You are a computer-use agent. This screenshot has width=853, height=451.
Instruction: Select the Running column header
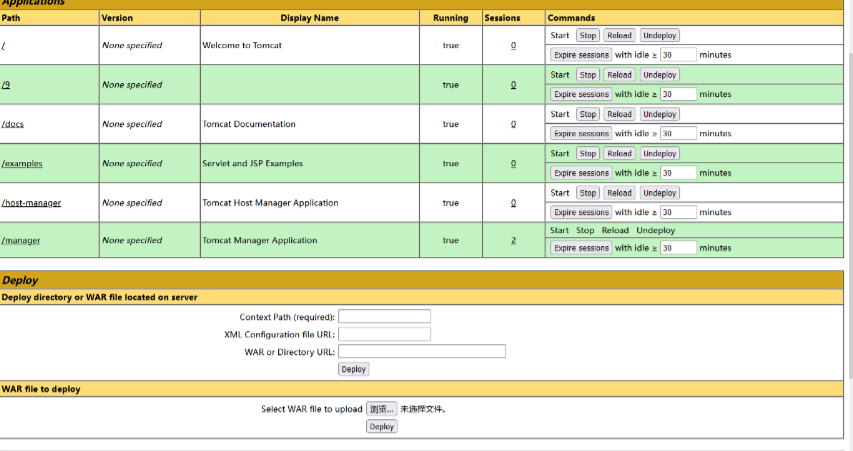tap(450, 18)
